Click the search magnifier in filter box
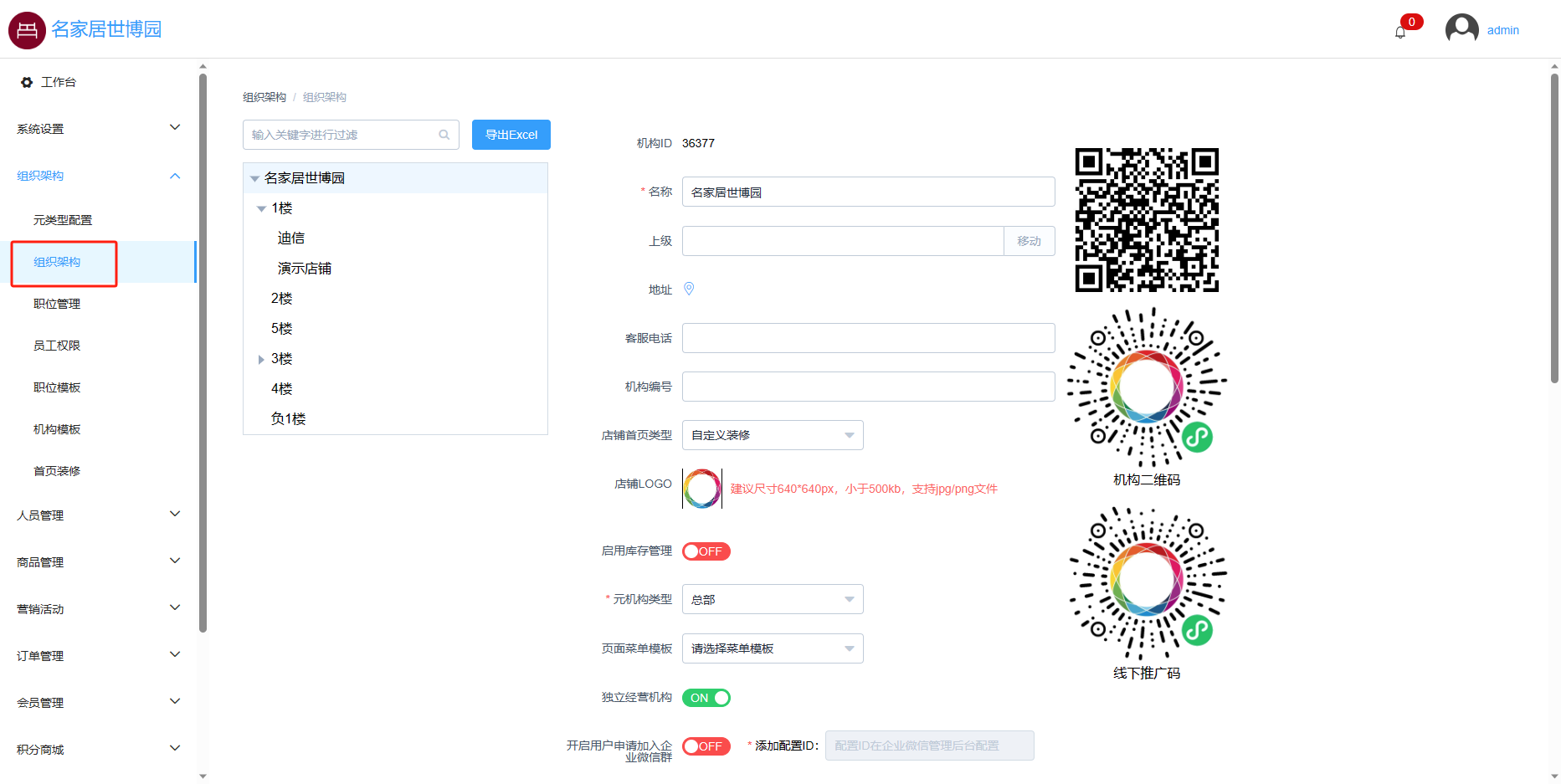Screen dimensions: 1561x784 point(444,135)
